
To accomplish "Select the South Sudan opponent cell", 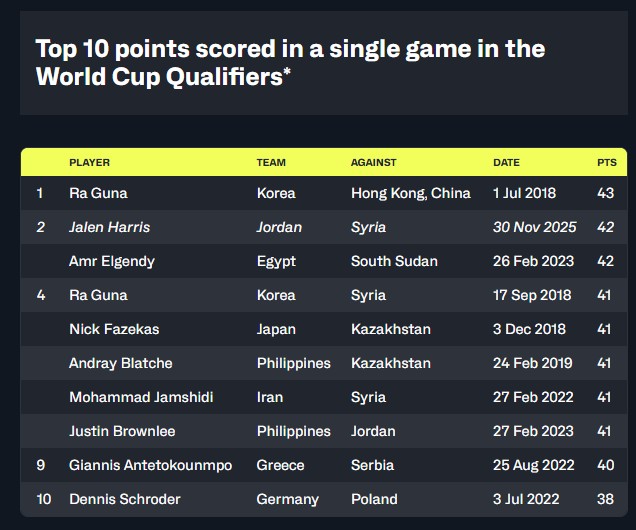I will tap(394, 261).
